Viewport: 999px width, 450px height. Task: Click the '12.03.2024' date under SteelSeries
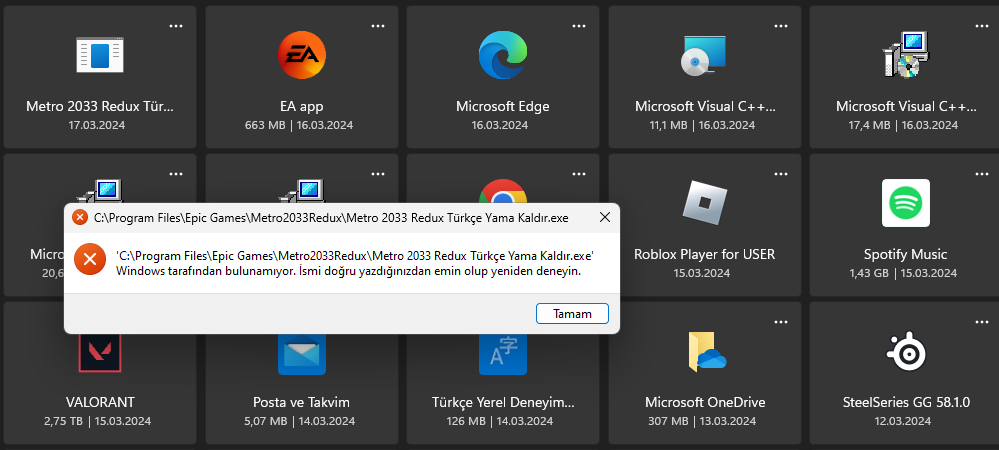click(903, 421)
